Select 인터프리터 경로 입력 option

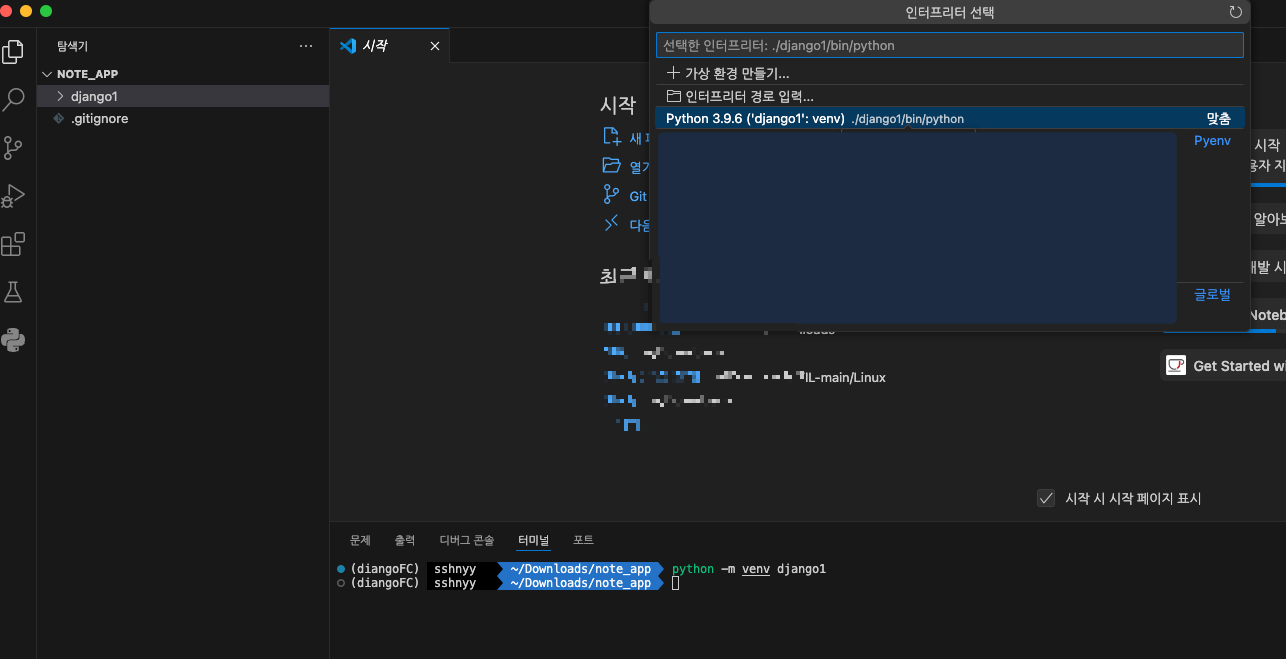(949, 97)
